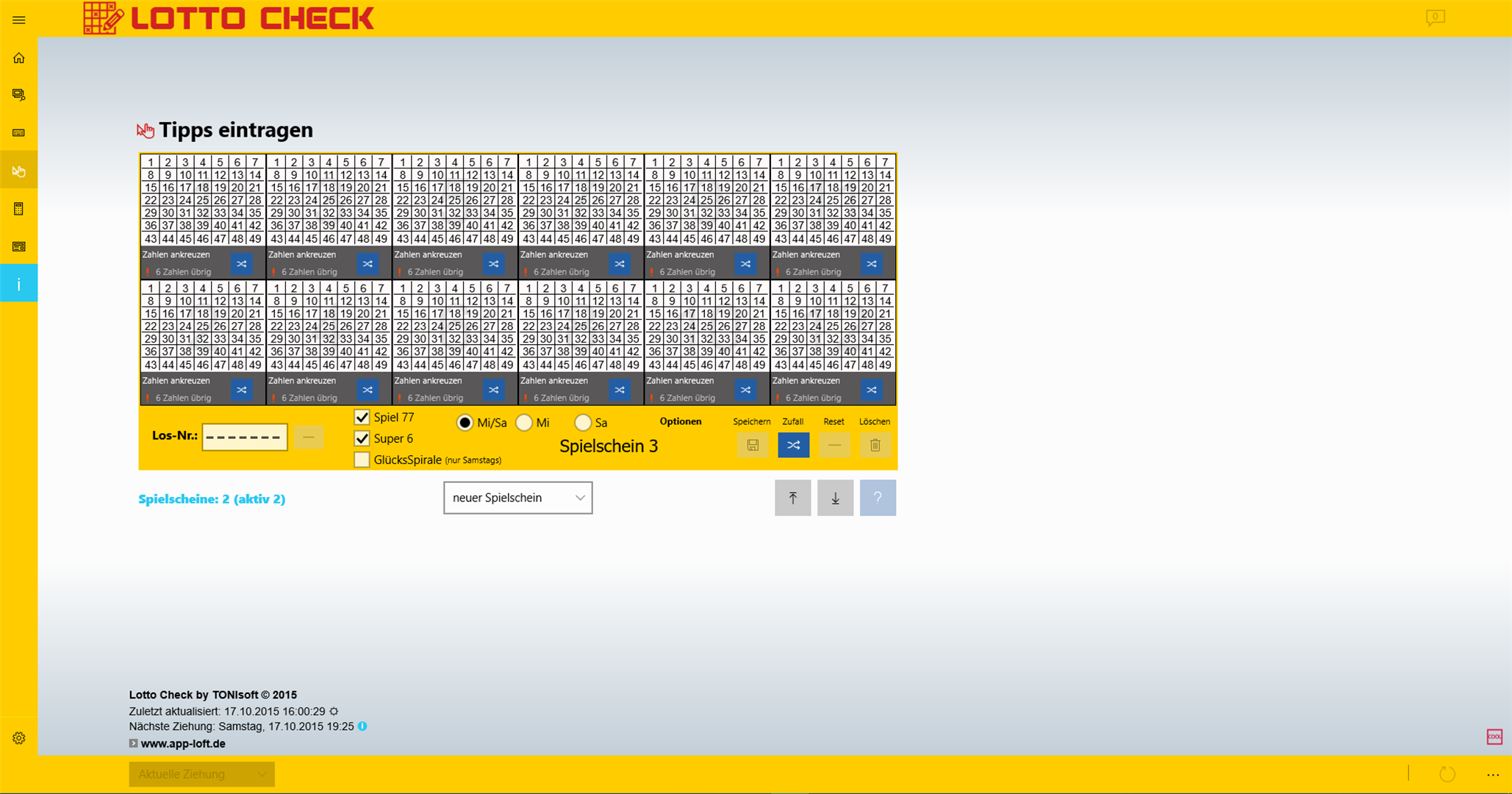Open the www.app-loft.de link
This screenshot has height=794, width=1512.
coord(183,743)
